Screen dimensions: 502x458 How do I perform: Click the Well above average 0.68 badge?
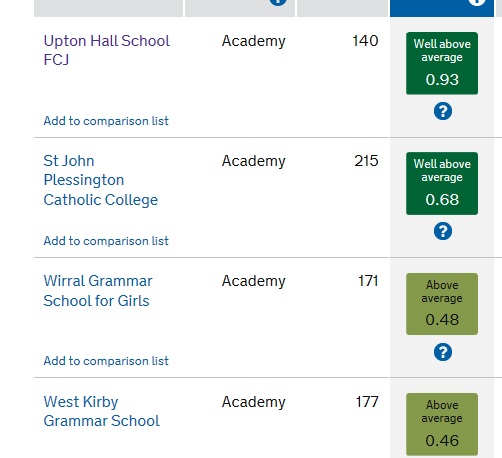tap(442, 183)
